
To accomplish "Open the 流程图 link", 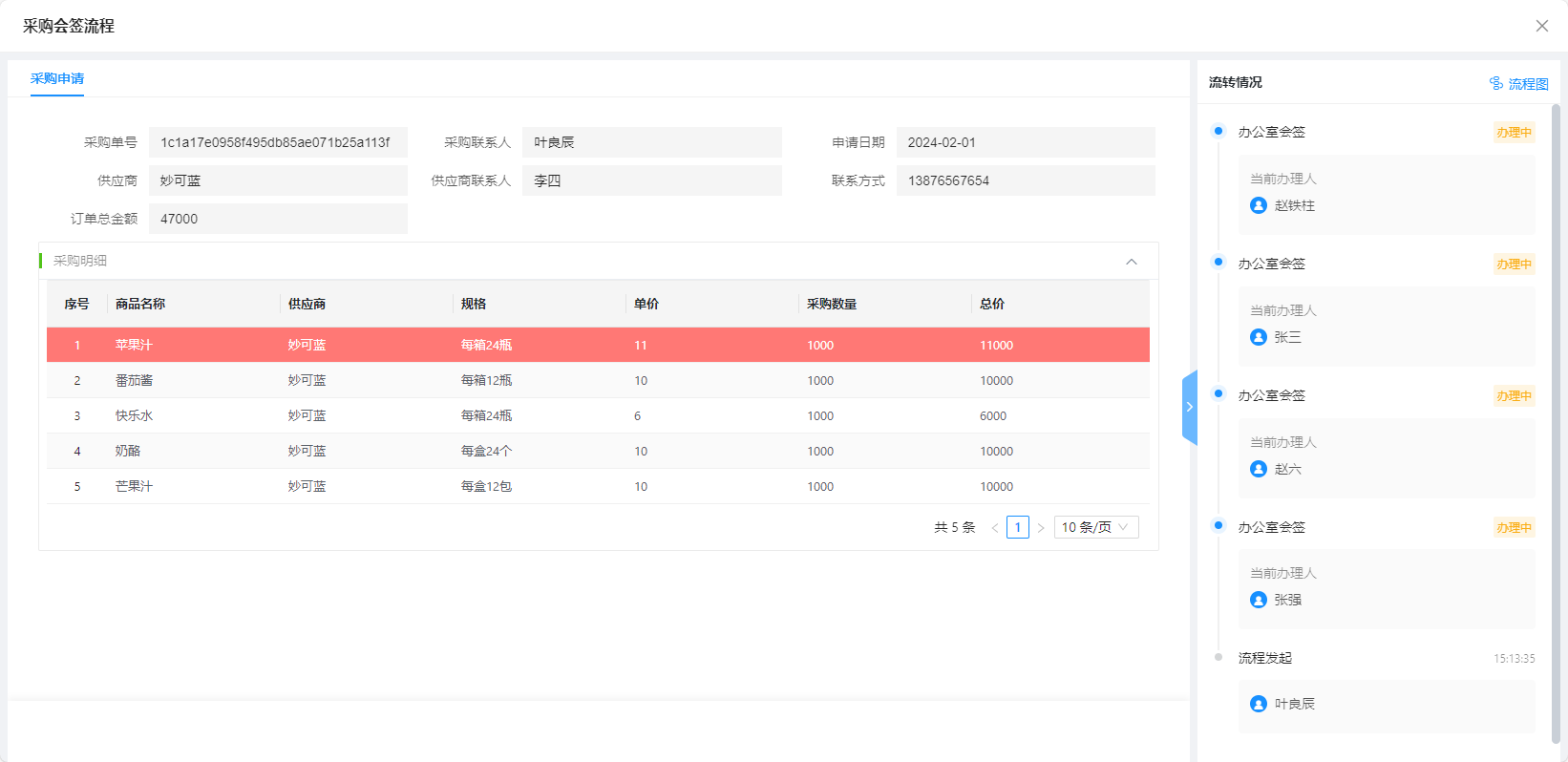I will point(1528,84).
